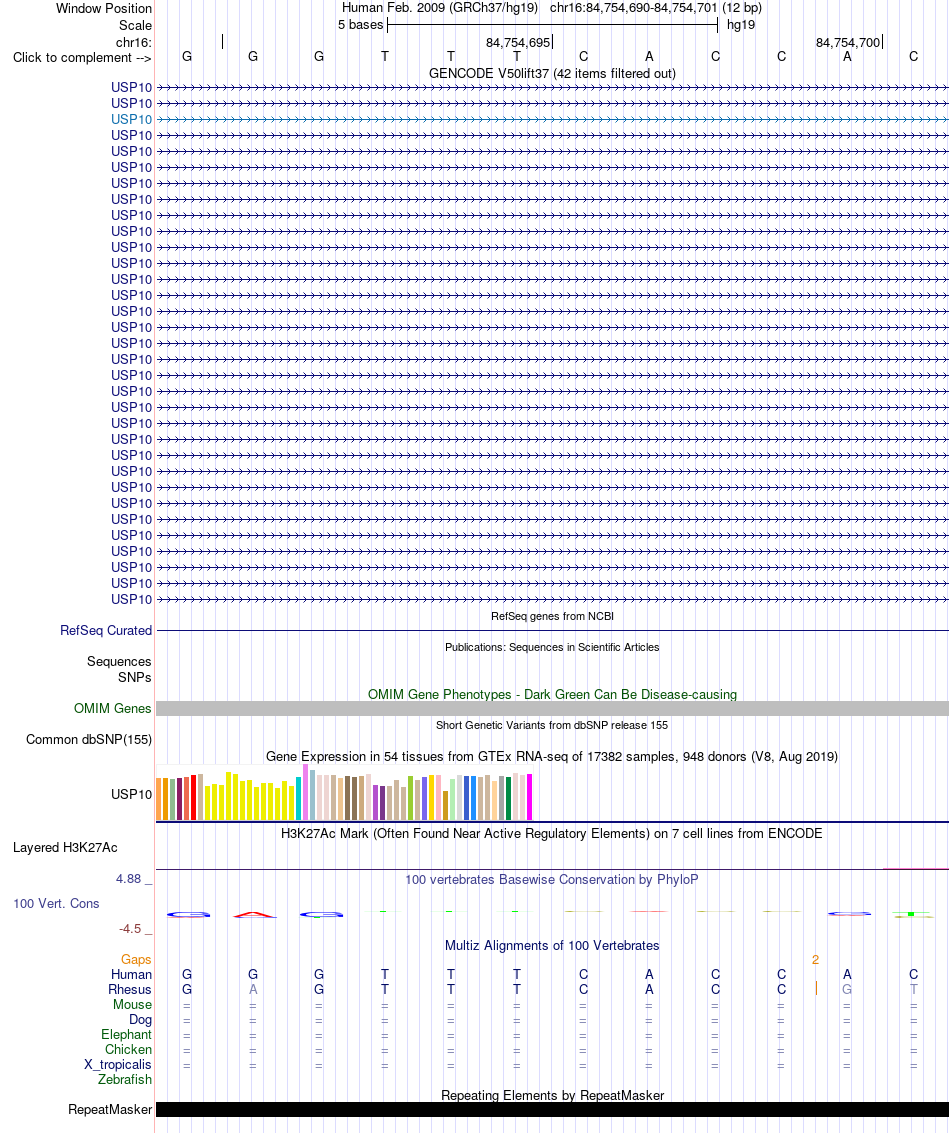The height and width of the screenshot is (1133, 950).
Task: Click the light gray 'A' mismatch in Rhesus row
Action: [253, 989]
